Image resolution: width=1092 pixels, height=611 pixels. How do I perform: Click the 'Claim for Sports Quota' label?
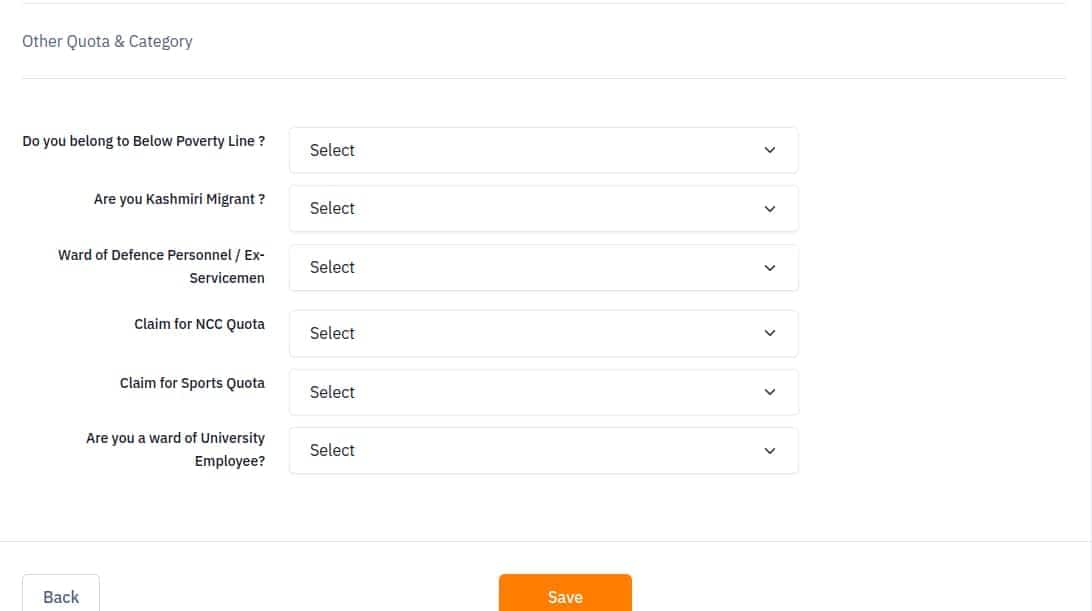192,383
